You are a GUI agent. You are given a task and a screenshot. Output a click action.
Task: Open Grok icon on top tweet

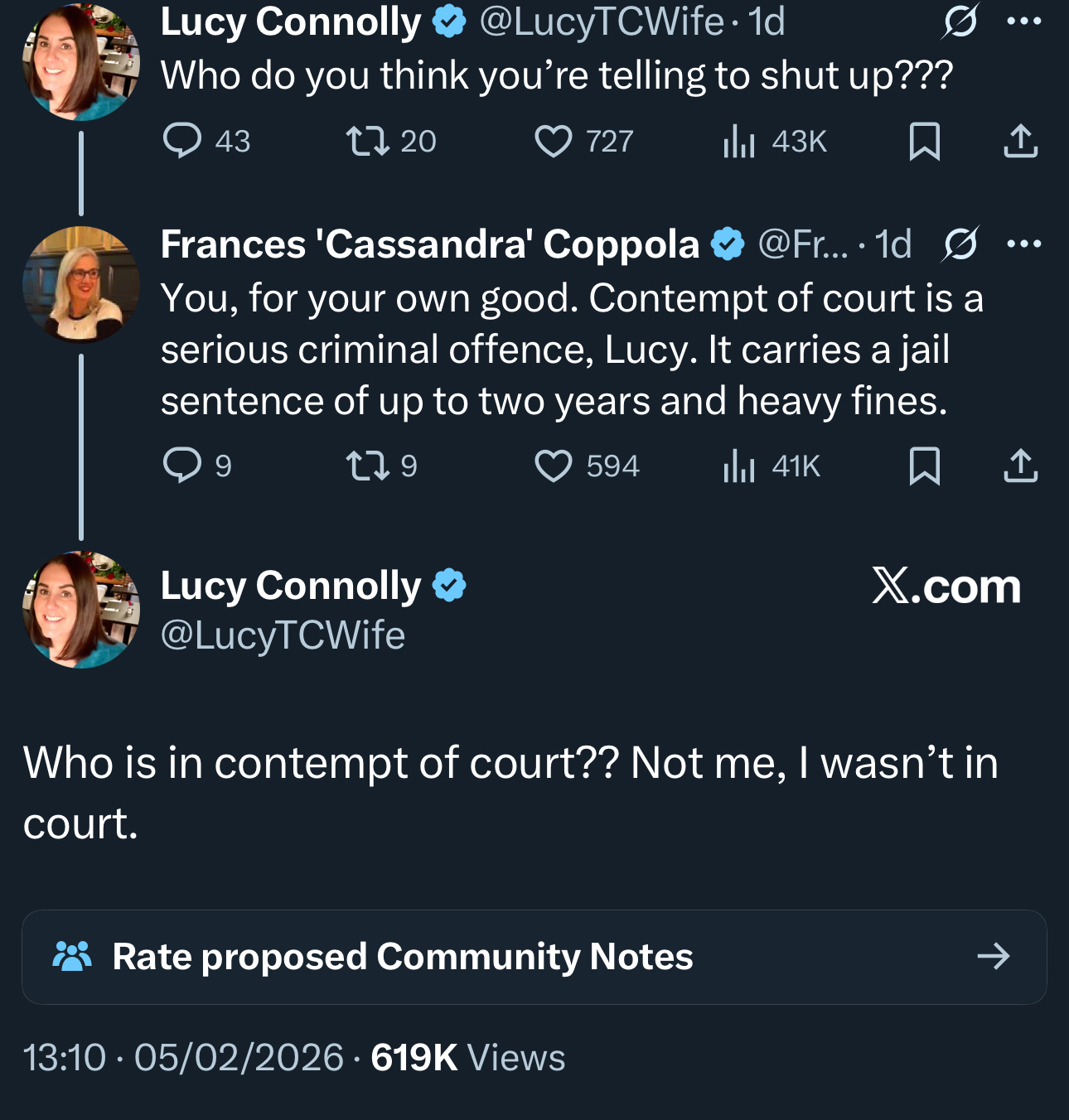[x=960, y=22]
